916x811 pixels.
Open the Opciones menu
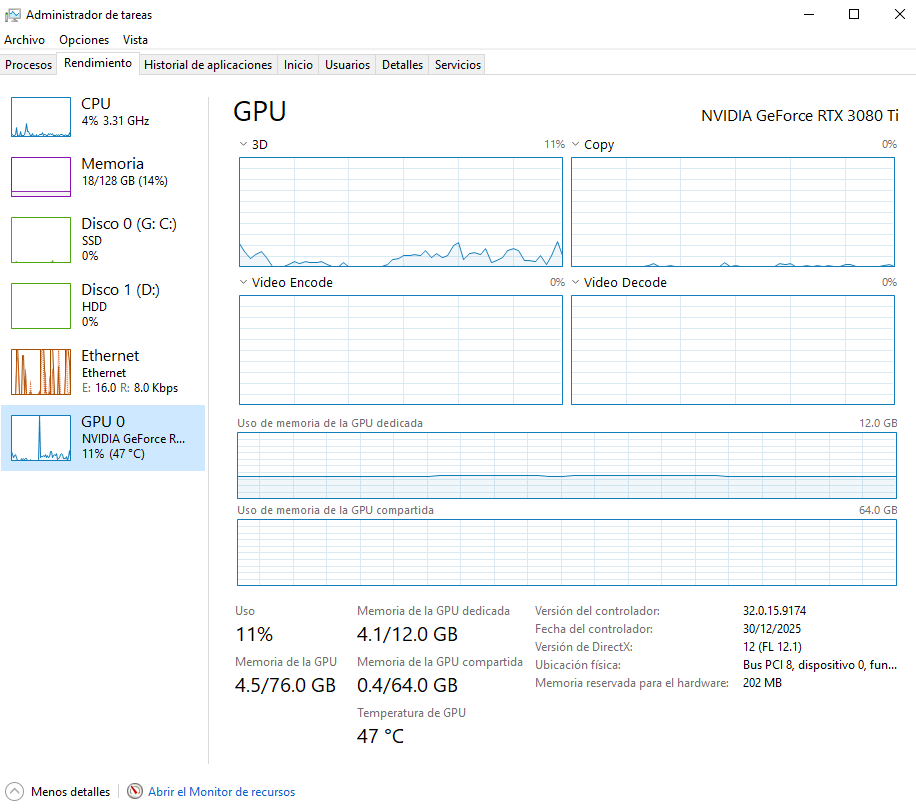(84, 40)
